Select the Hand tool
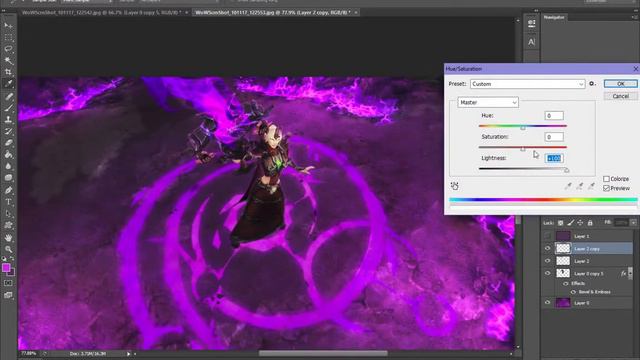 tap(8, 238)
